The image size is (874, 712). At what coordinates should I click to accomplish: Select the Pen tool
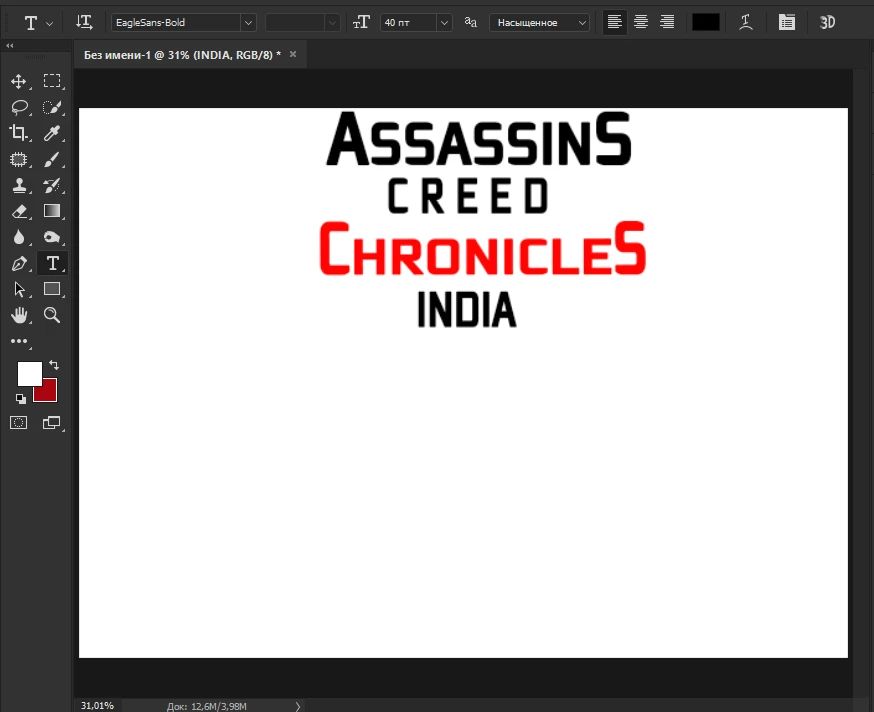[19, 263]
